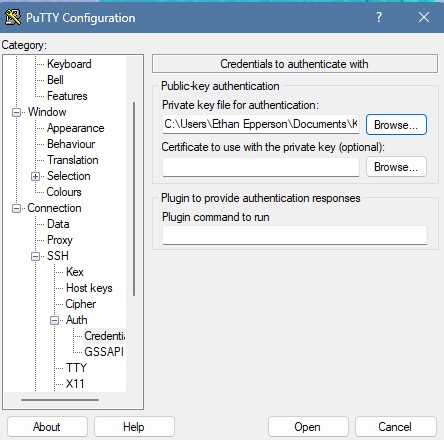Select the Window category
Image resolution: width=444 pixels, height=440 pixels.
[47, 112]
